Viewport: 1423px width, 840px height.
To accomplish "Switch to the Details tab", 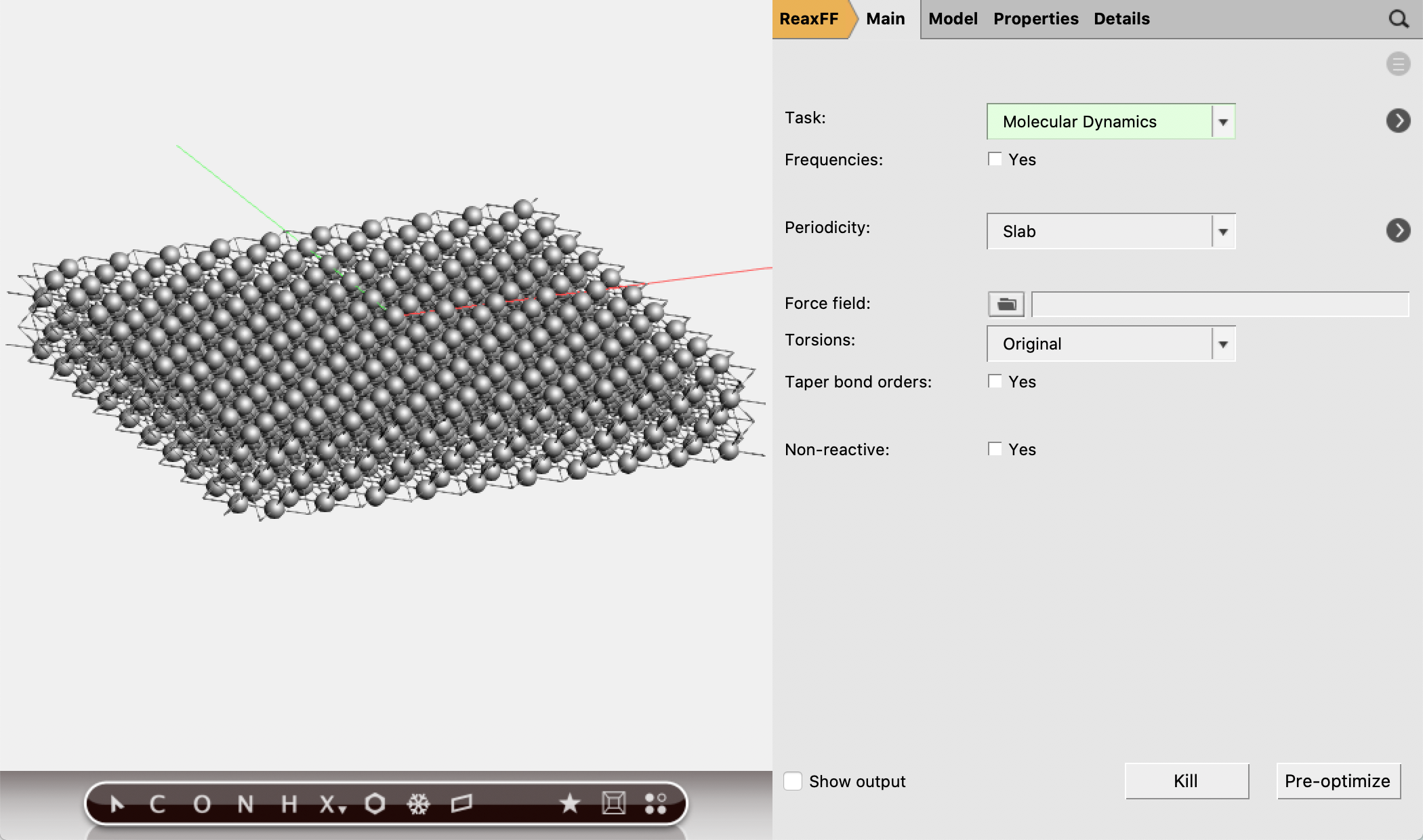I will pos(1121,19).
